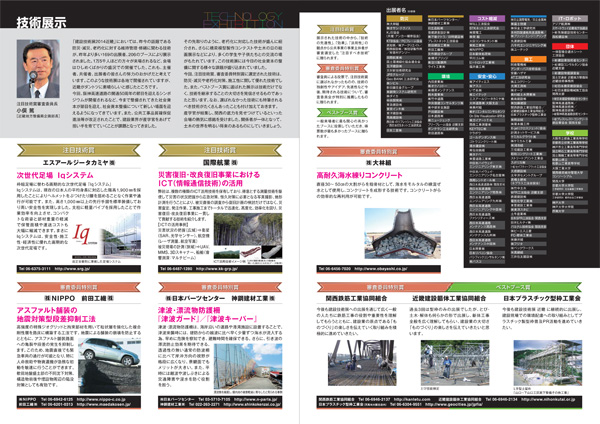The image size is (600, 424).
Task: Select company names ㈱NIPPO 前田工繊㈱
Action: point(78,298)
